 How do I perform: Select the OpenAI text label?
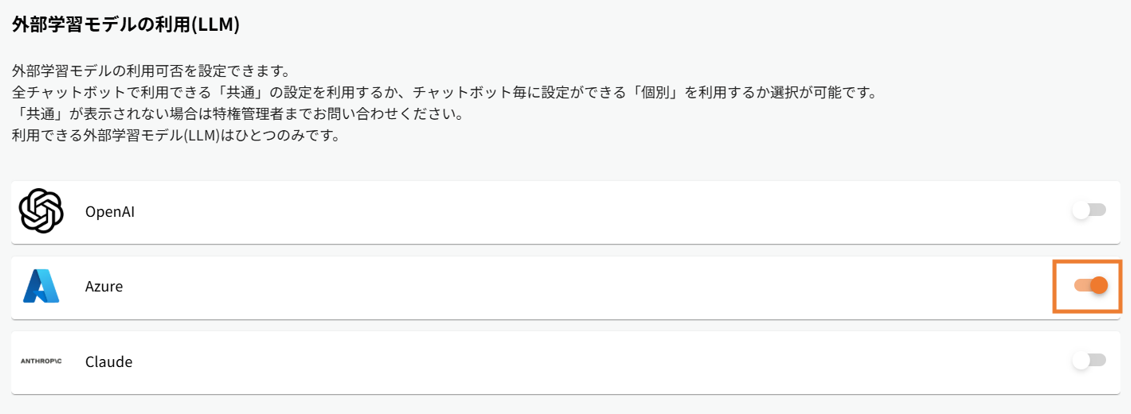(x=110, y=212)
